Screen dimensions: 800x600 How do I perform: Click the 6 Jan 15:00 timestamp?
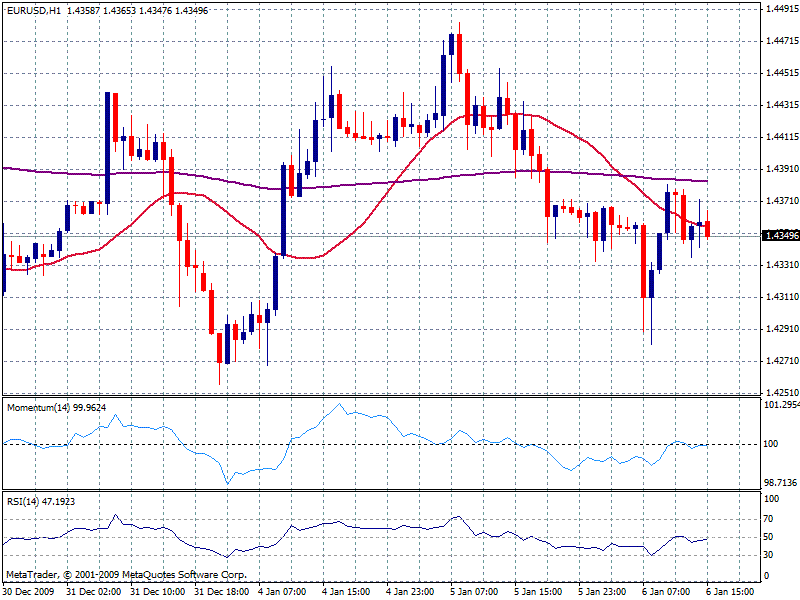tap(732, 590)
